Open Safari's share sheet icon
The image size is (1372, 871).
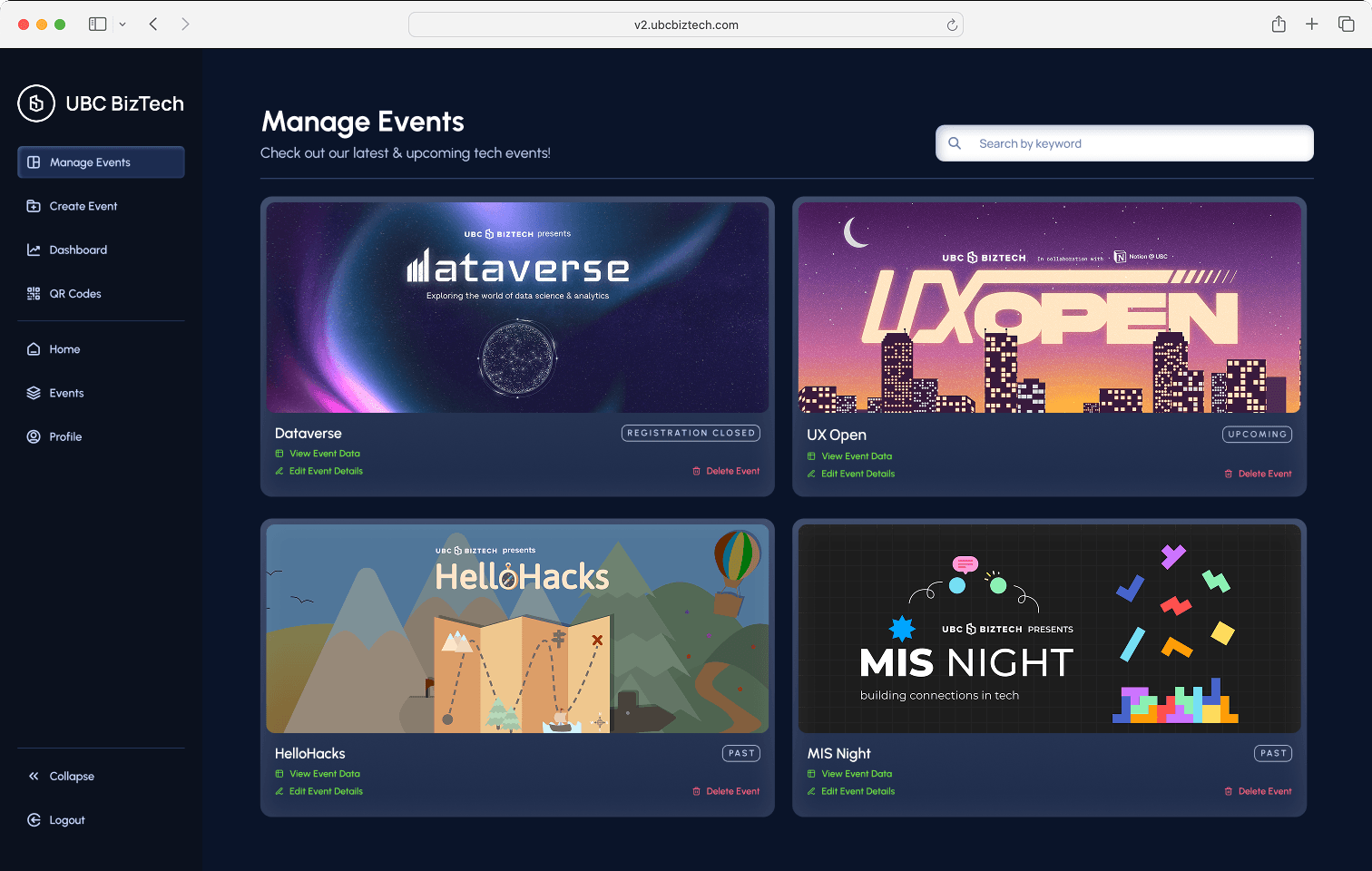1279,24
